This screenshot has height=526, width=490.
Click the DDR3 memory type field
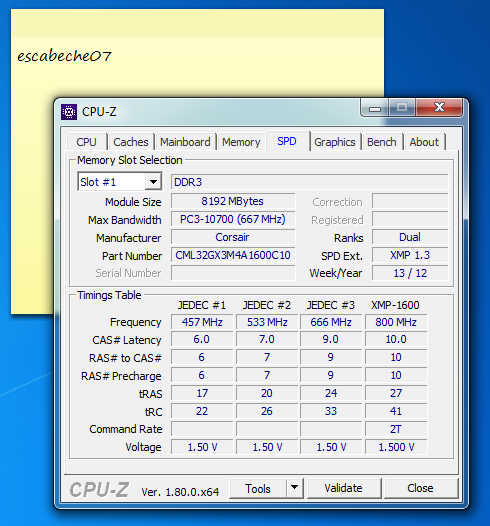pyautogui.click(x=310, y=182)
